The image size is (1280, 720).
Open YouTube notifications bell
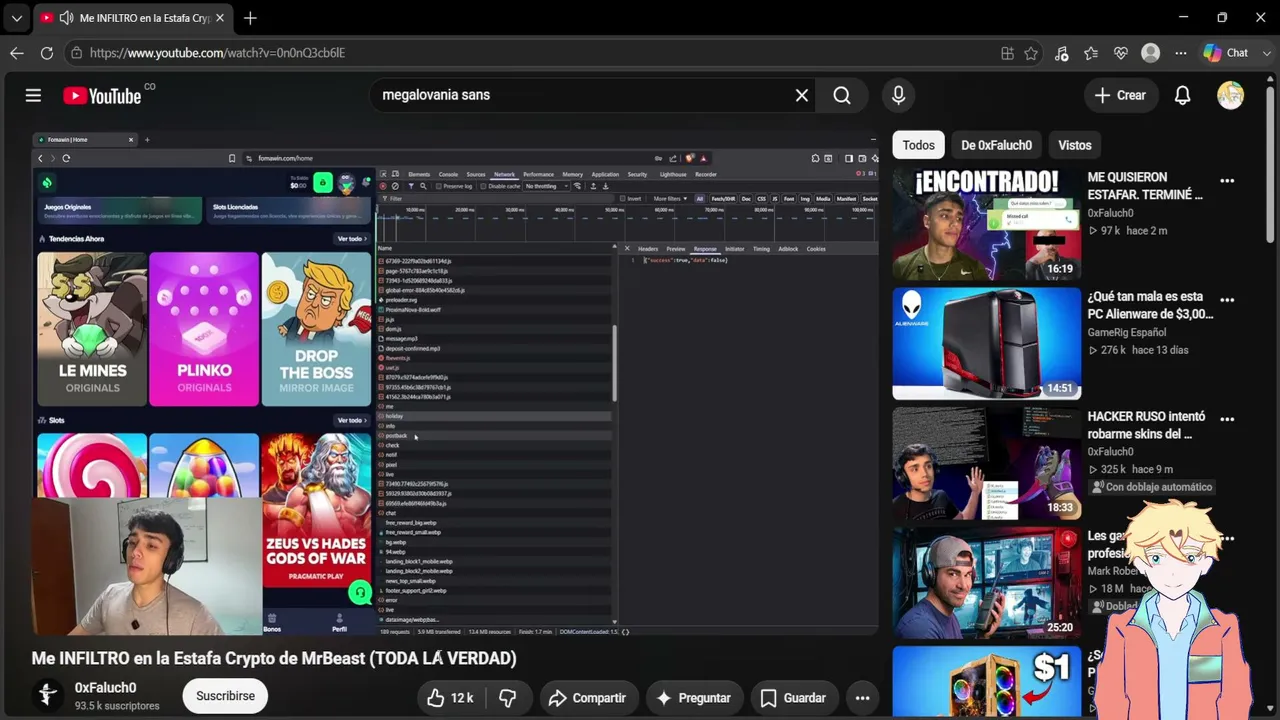click(1182, 95)
